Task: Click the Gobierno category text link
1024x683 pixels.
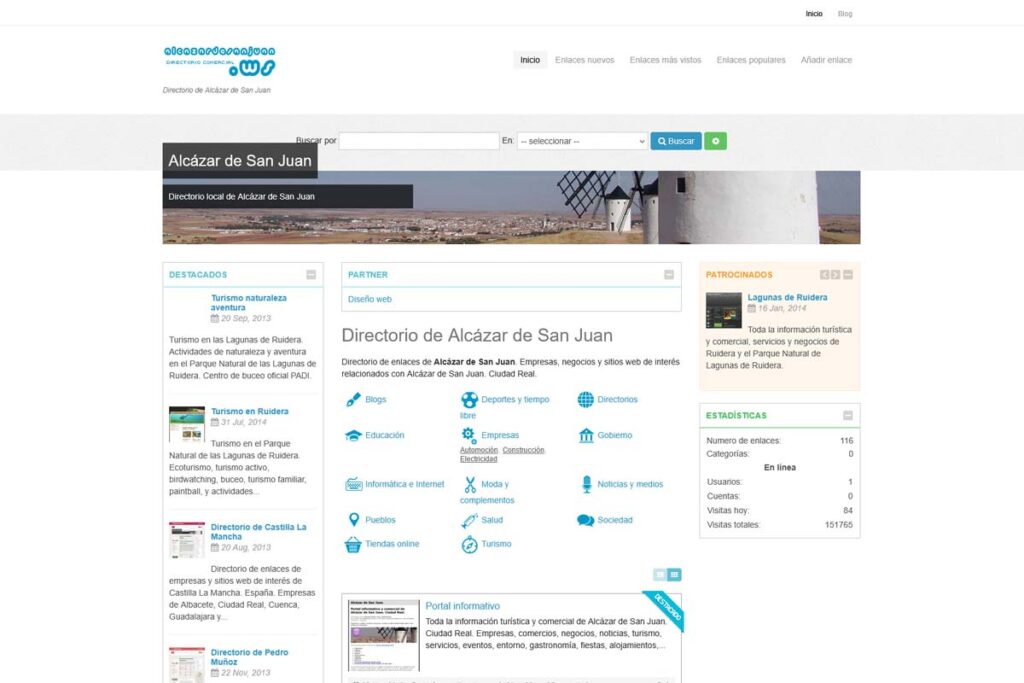Action: [x=615, y=436]
